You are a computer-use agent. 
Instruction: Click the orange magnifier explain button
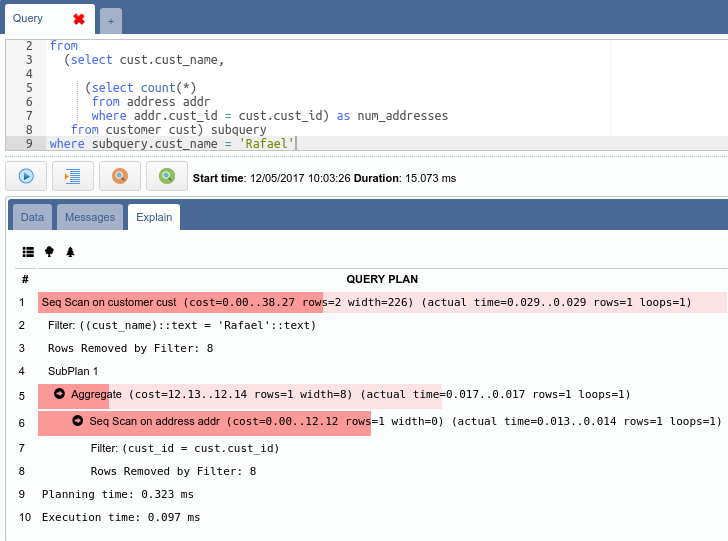[x=119, y=176]
